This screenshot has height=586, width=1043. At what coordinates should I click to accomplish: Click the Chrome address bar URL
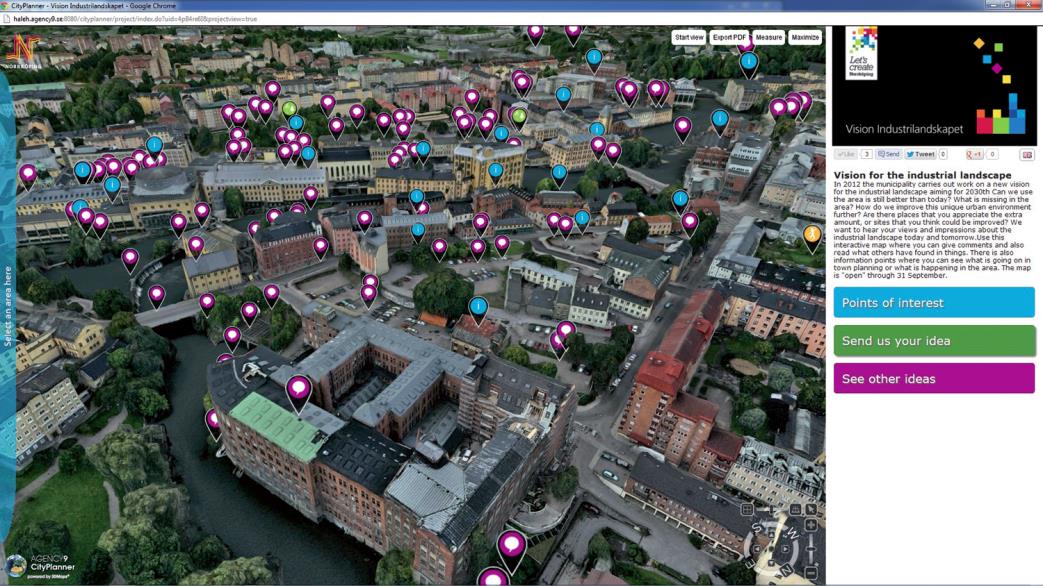coord(135,19)
